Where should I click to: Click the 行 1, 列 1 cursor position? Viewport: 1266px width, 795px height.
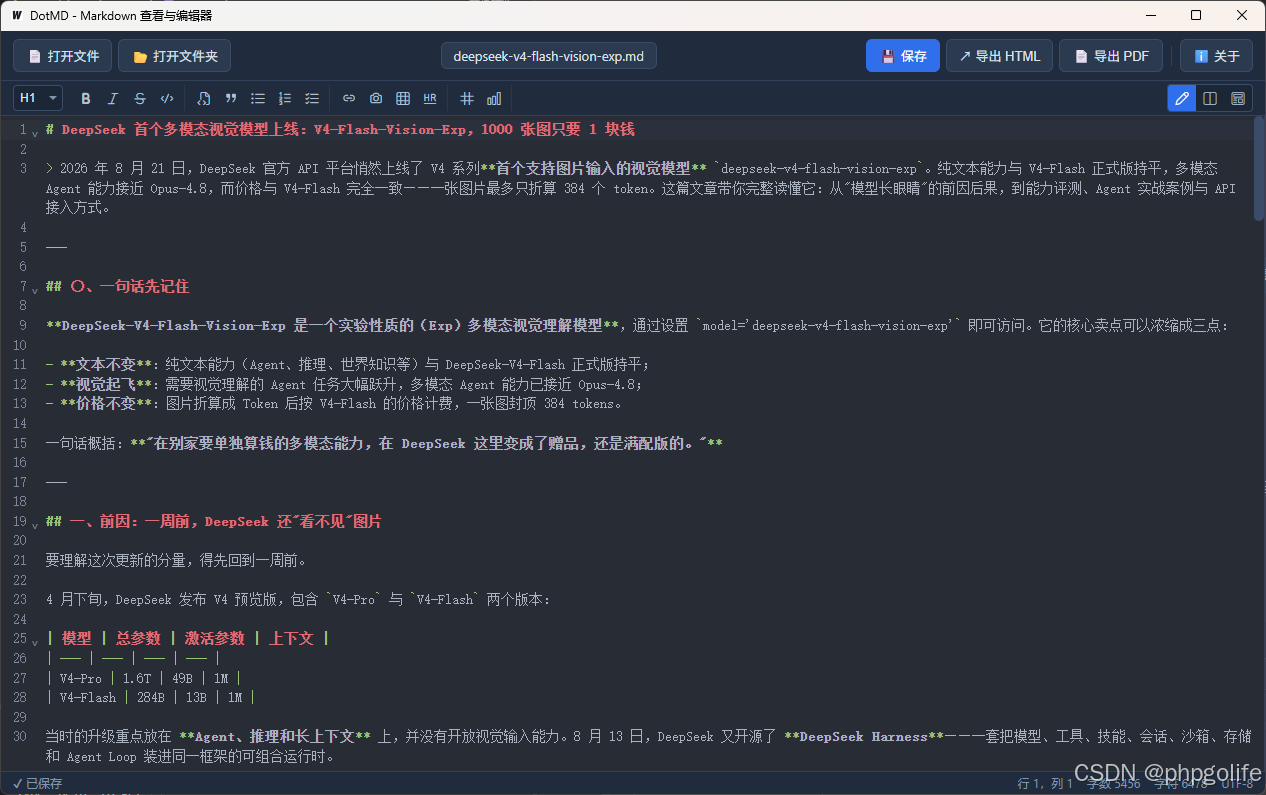[x=1045, y=783]
